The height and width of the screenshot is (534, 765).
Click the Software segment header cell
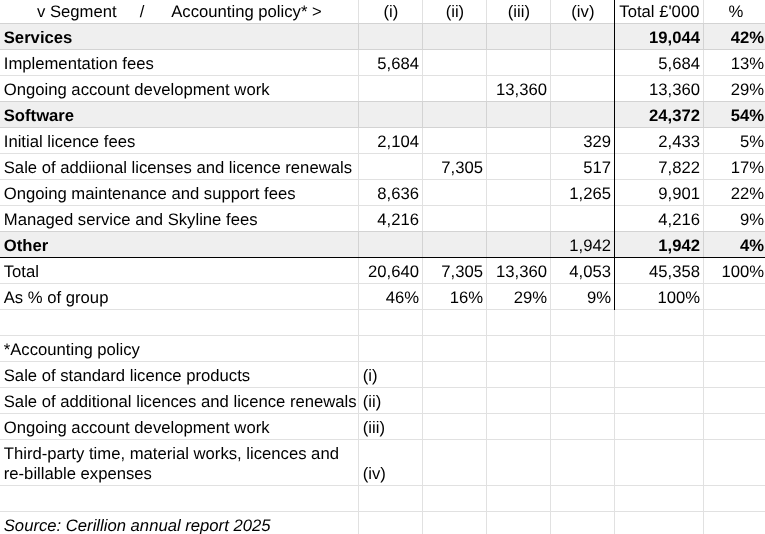(39, 115)
